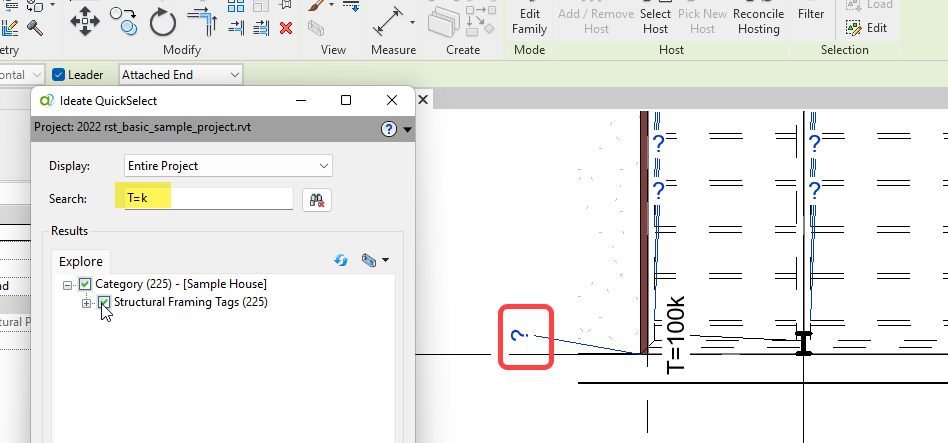Screen dimensions: 948x443
Task: Refresh the QuickSelect results
Action: (x=341, y=260)
